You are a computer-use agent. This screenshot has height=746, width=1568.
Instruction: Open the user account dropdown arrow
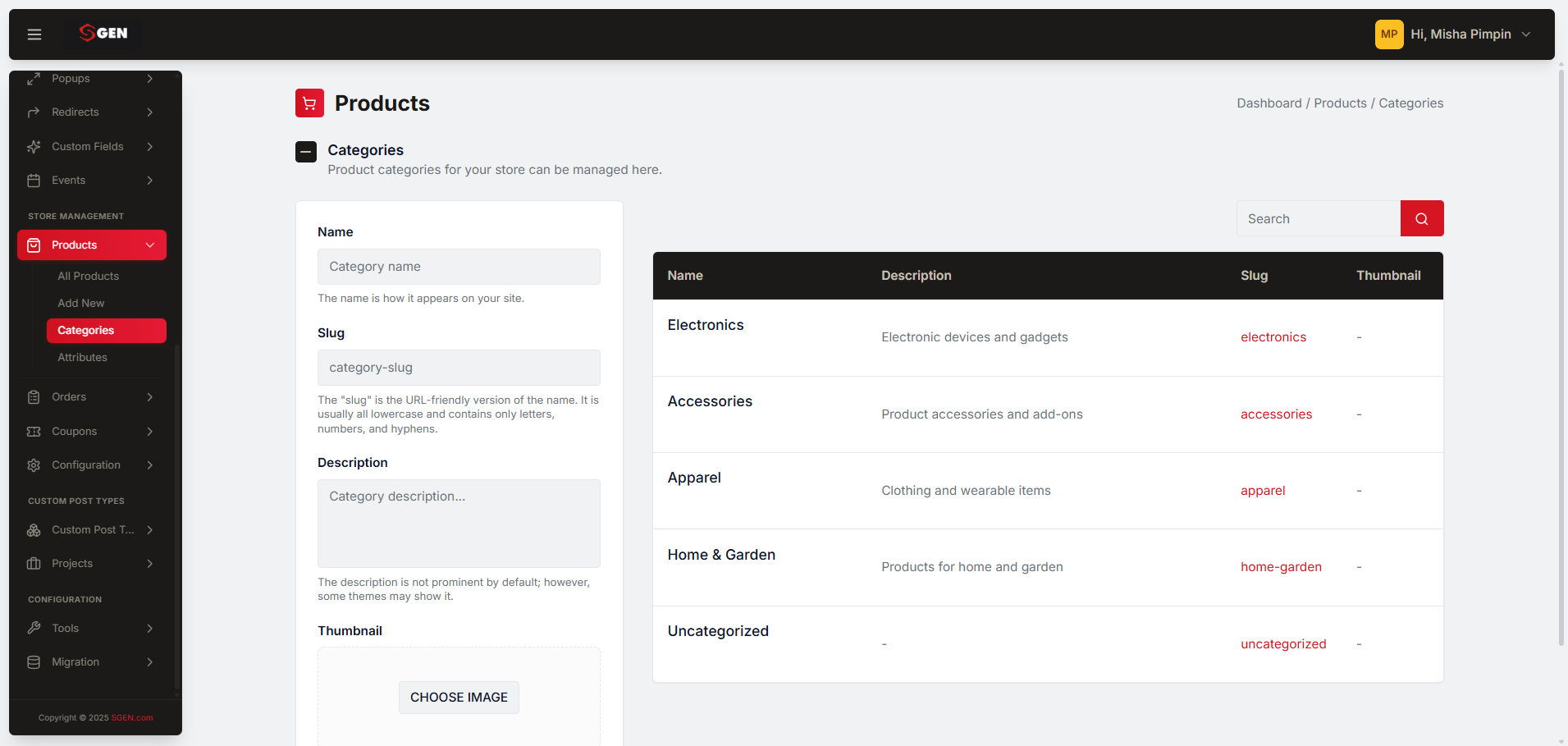coord(1525,34)
